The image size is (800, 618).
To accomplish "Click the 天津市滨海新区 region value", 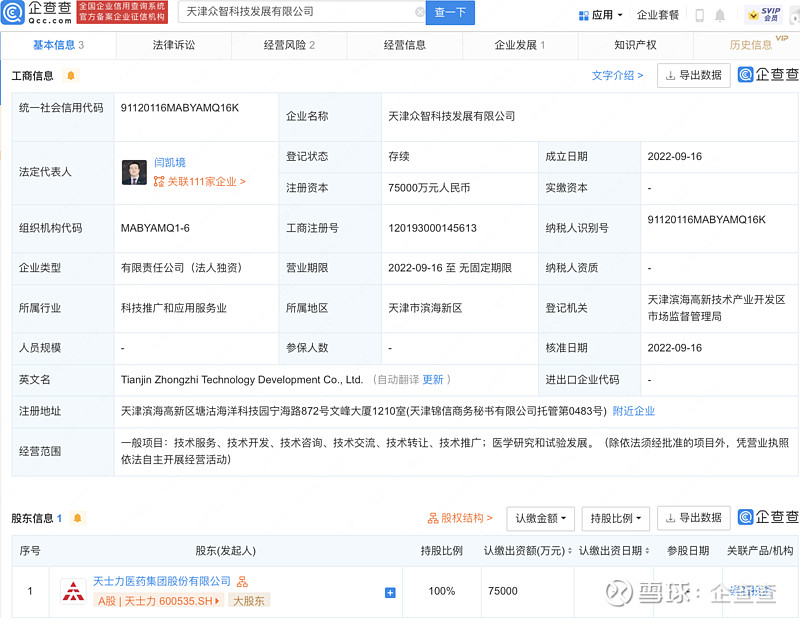I will 425,308.
